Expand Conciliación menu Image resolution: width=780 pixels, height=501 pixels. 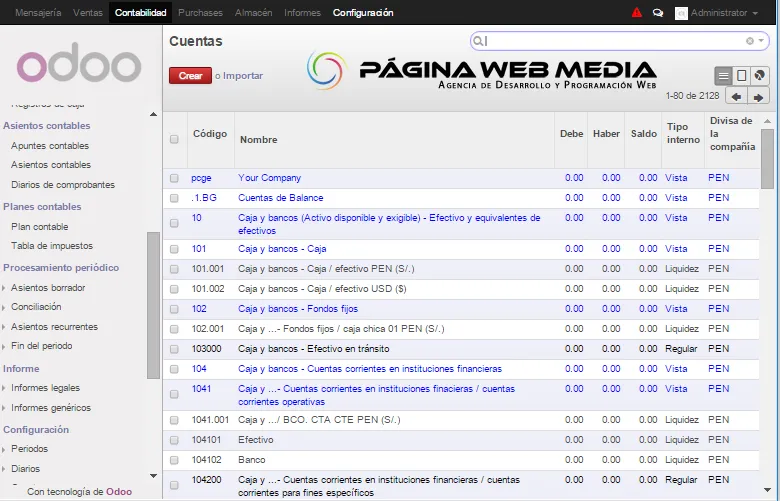coord(36,307)
